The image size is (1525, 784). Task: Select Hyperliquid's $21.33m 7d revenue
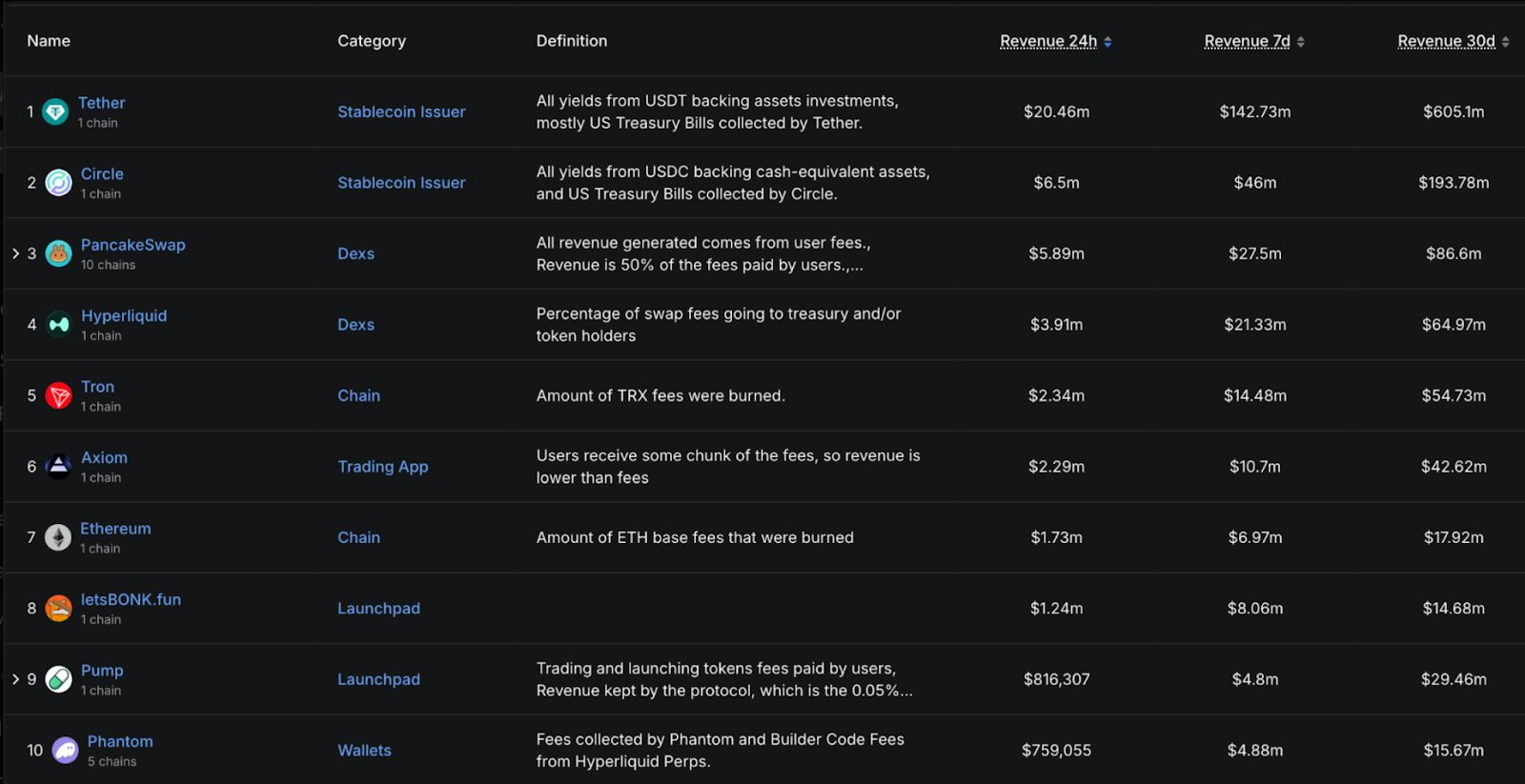[1255, 325]
